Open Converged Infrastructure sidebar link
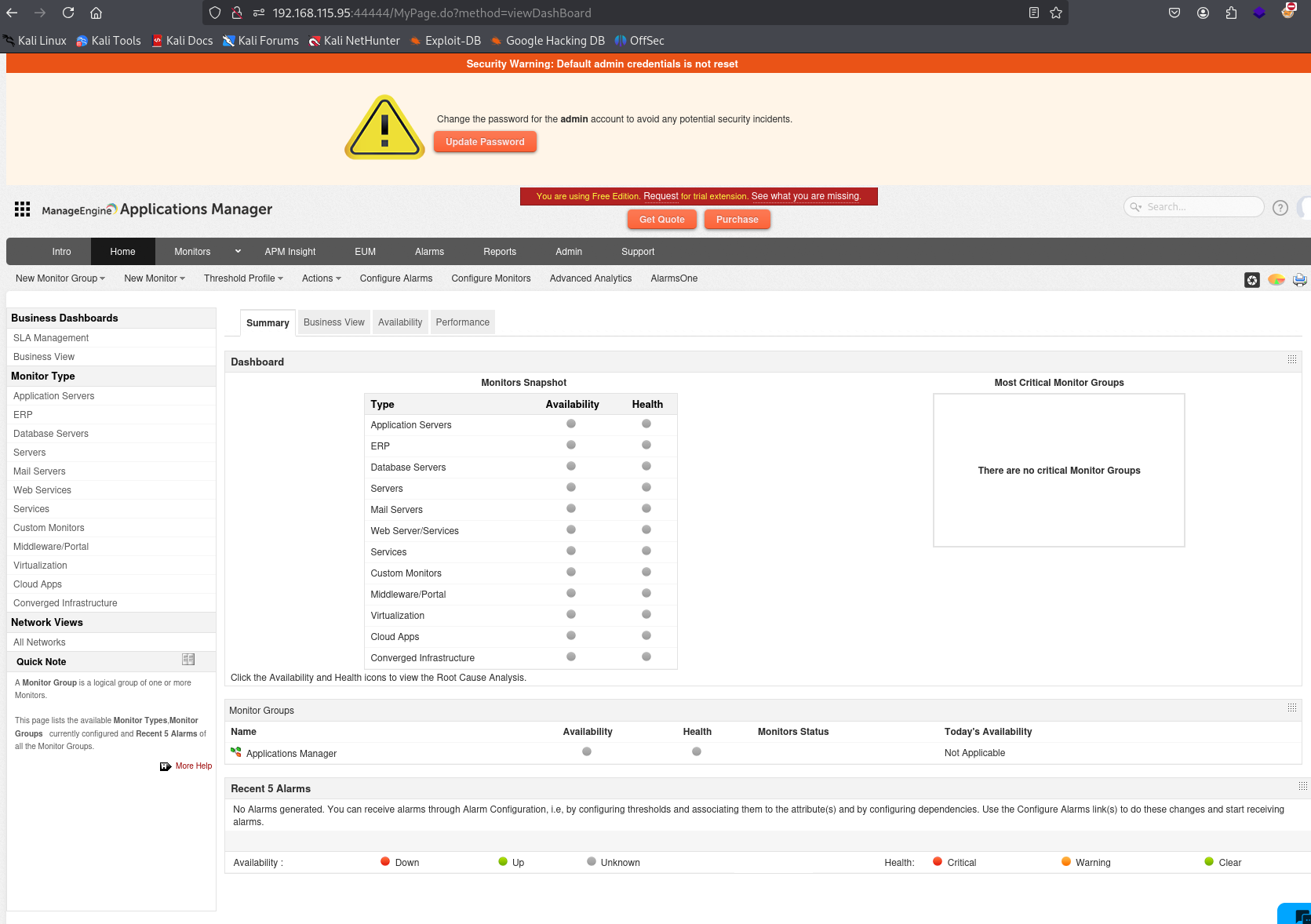Screen dimensions: 1311x924 65,603
